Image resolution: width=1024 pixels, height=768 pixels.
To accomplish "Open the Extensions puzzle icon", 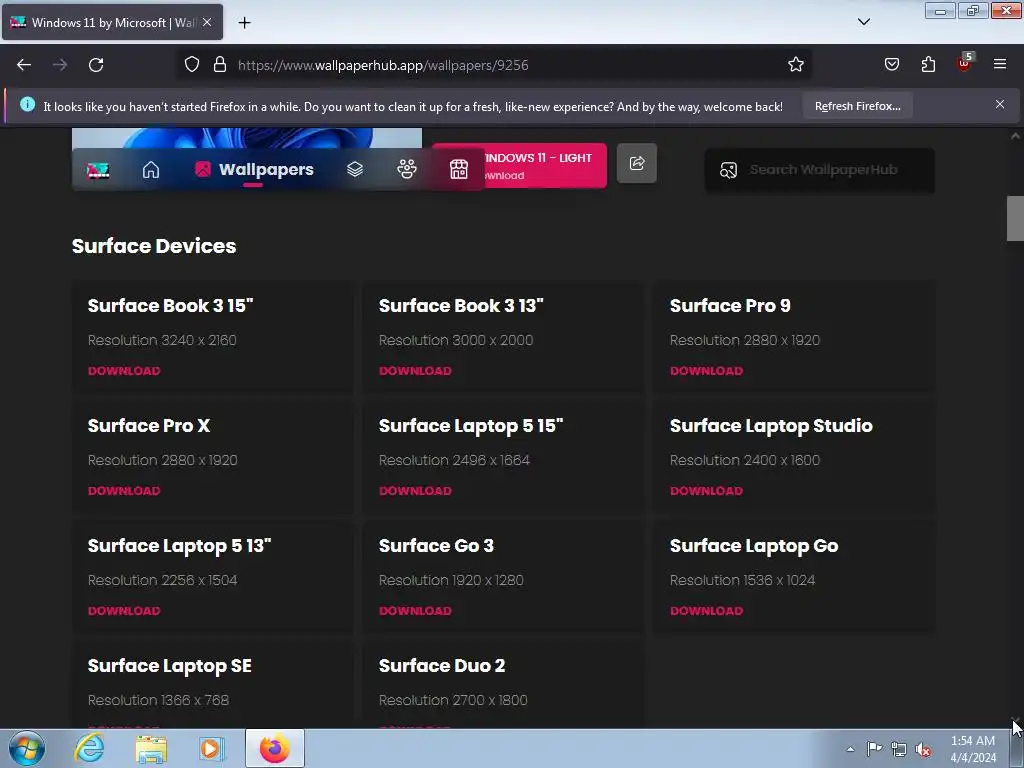I will (x=928, y=65).
